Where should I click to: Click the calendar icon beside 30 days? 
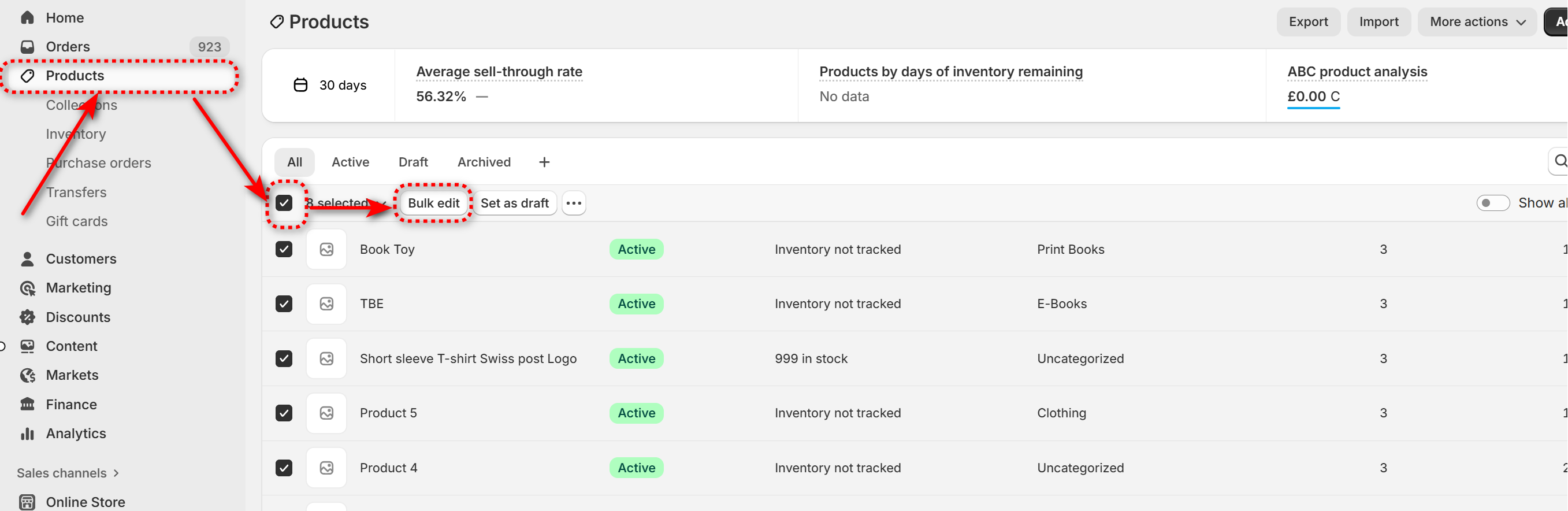click(300, 86)
